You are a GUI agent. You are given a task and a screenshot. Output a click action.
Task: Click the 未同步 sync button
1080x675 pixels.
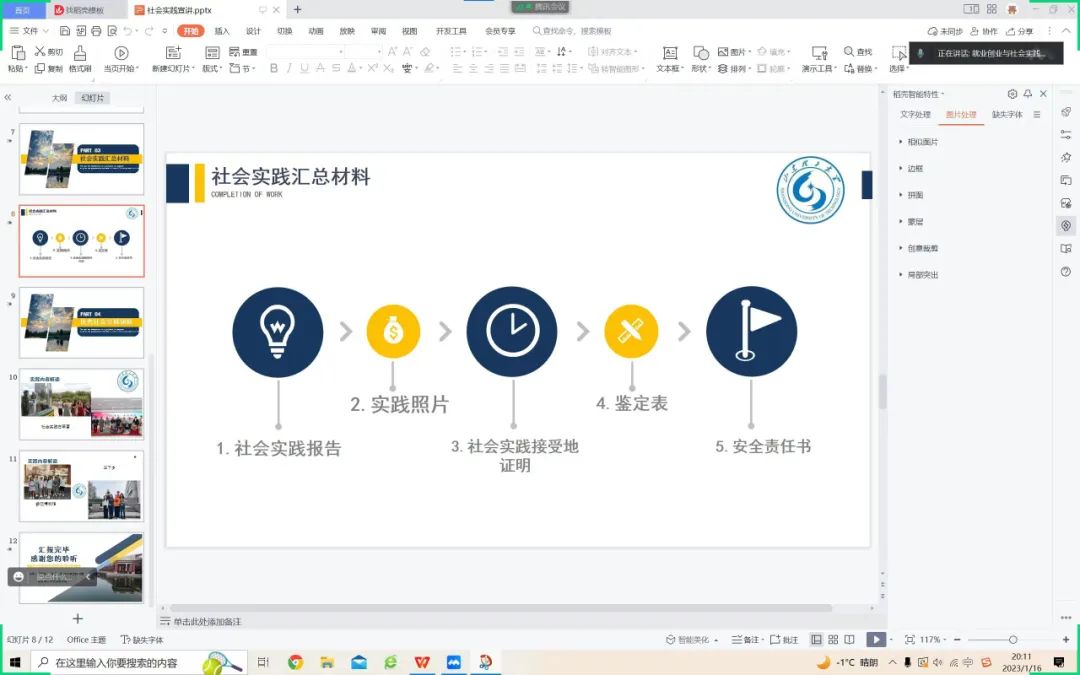click(x=944, y=30)
